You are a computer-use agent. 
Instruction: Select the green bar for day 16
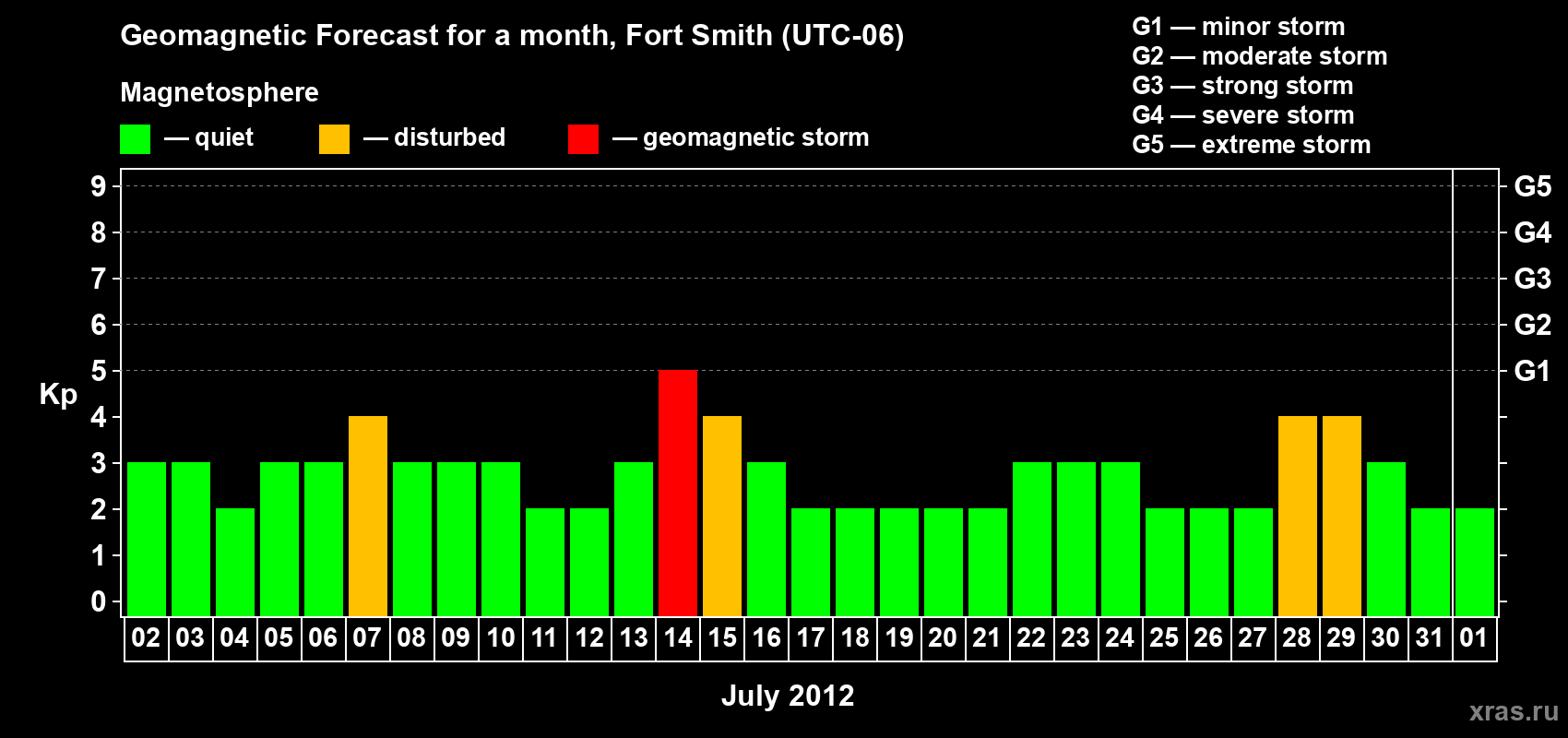tap(766, 539)
